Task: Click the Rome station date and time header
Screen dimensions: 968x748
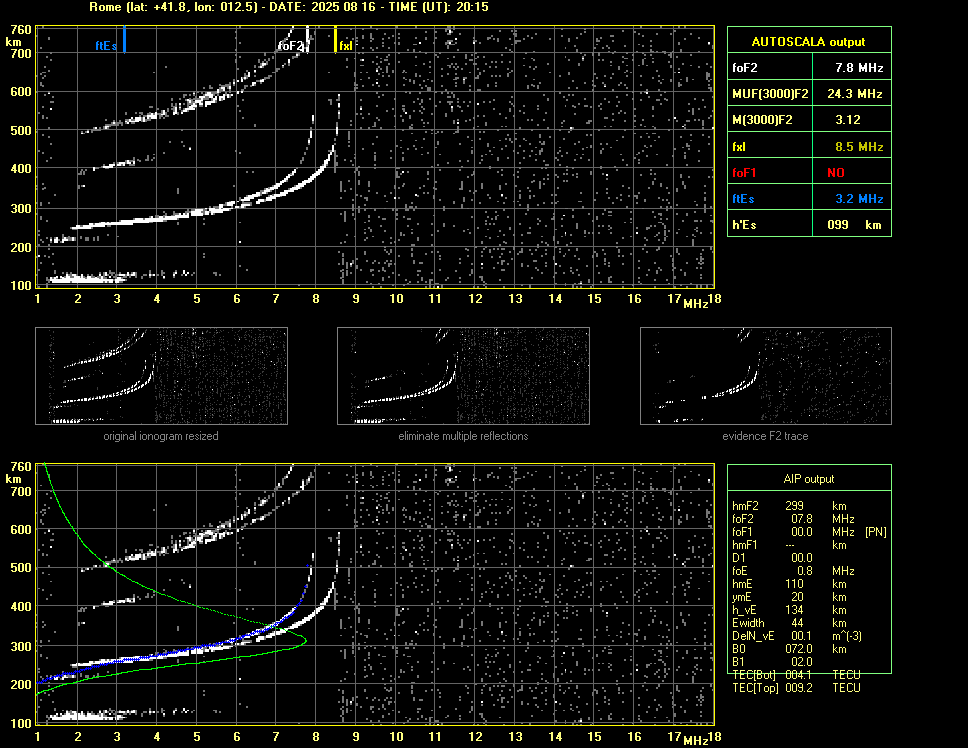Action: point(289,7)
